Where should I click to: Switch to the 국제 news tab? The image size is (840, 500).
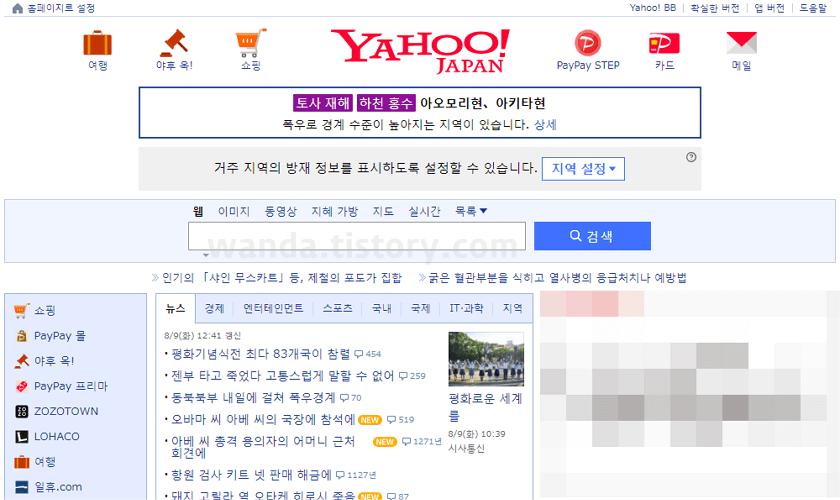point(420,308)
